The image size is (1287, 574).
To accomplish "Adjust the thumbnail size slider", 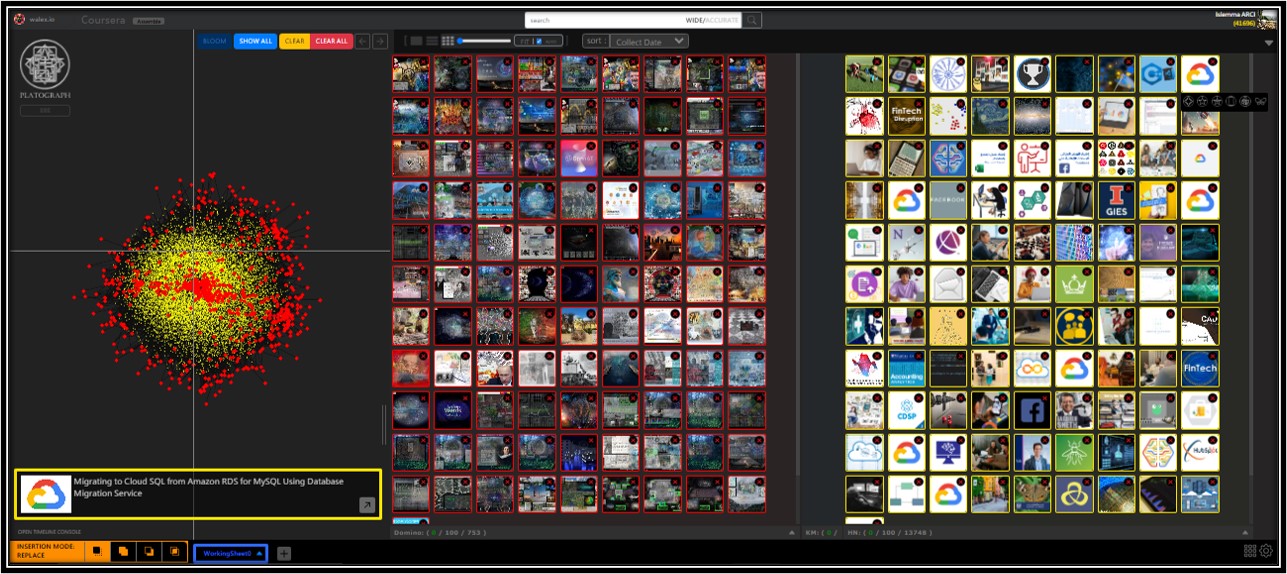I will (485, 41).
